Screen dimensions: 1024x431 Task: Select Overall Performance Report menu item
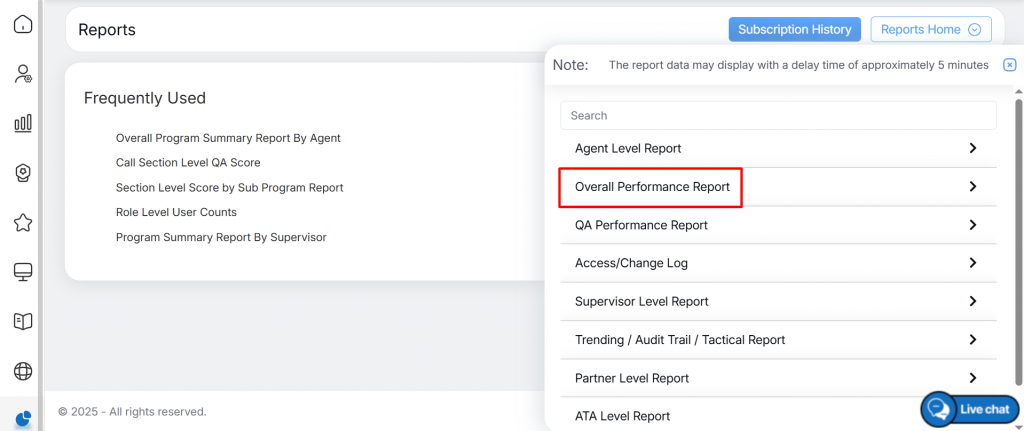coord(652,187)
